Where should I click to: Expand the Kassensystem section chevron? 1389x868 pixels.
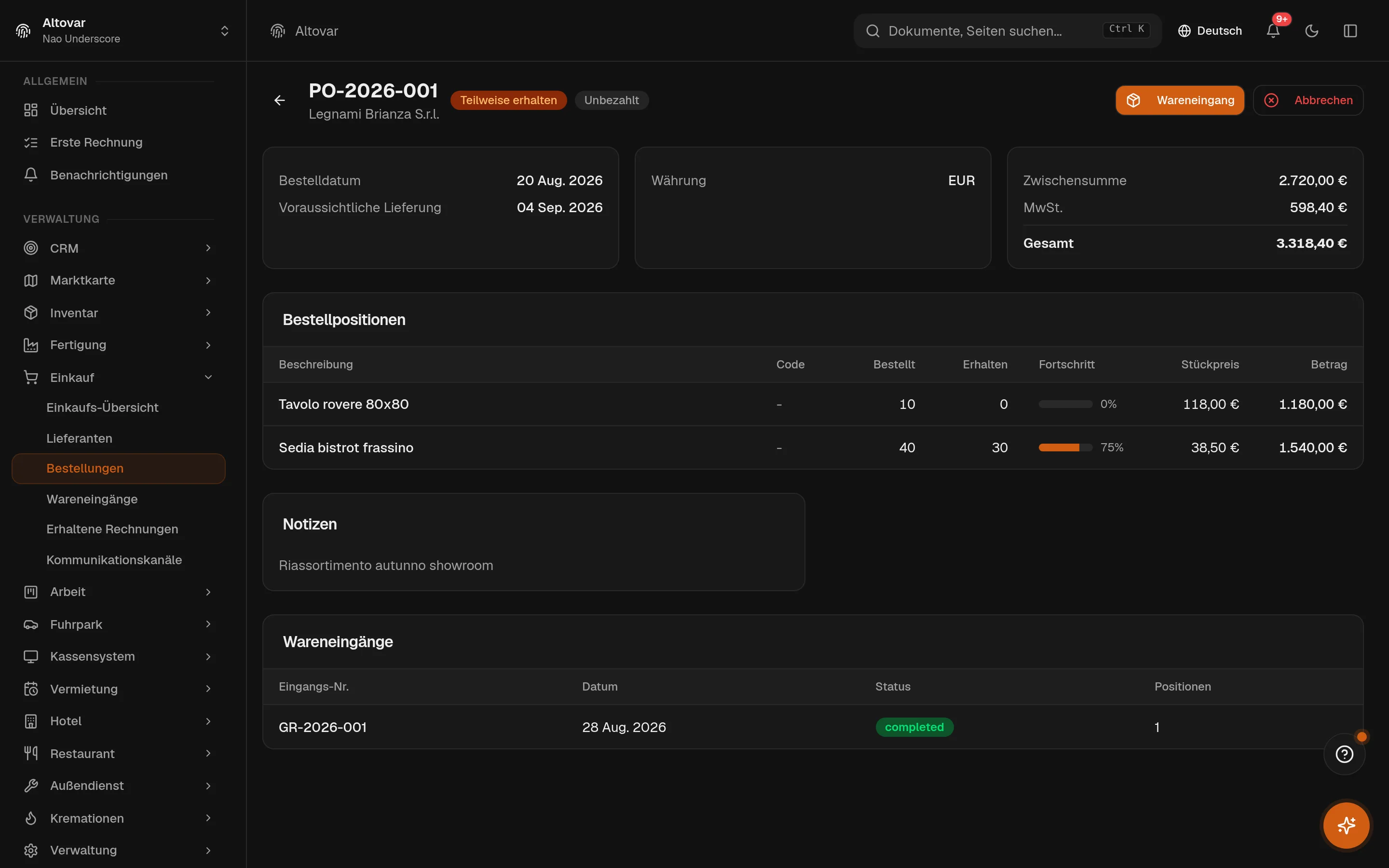coord(208,656)
